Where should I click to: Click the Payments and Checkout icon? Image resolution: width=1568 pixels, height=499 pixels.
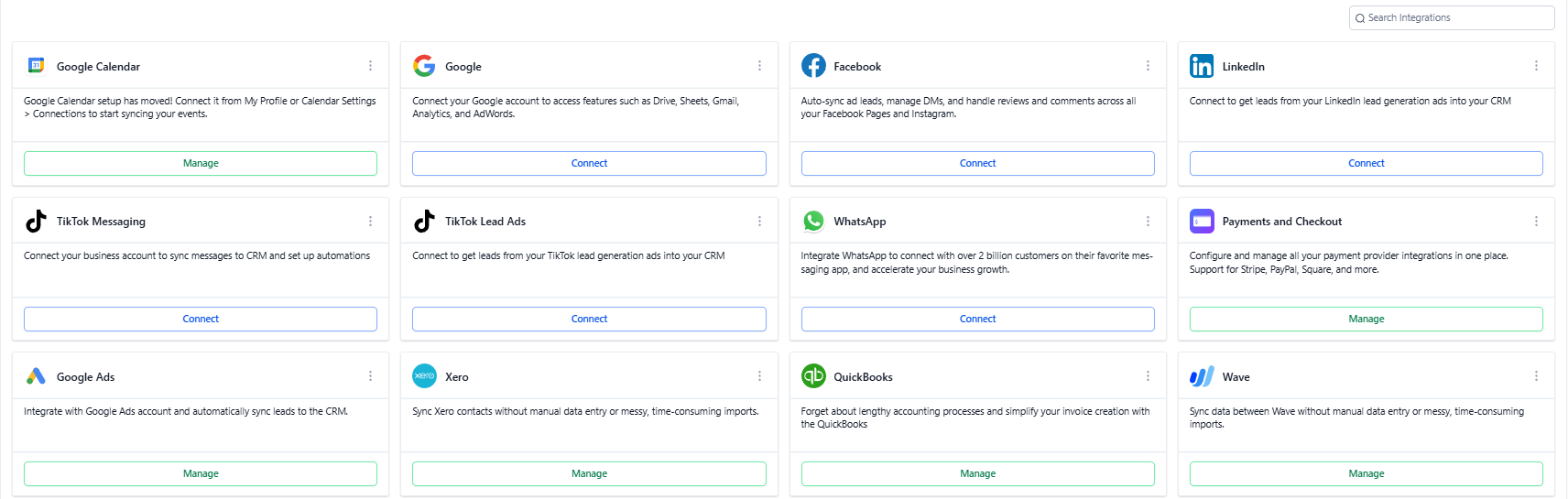tap(1202, 221)
